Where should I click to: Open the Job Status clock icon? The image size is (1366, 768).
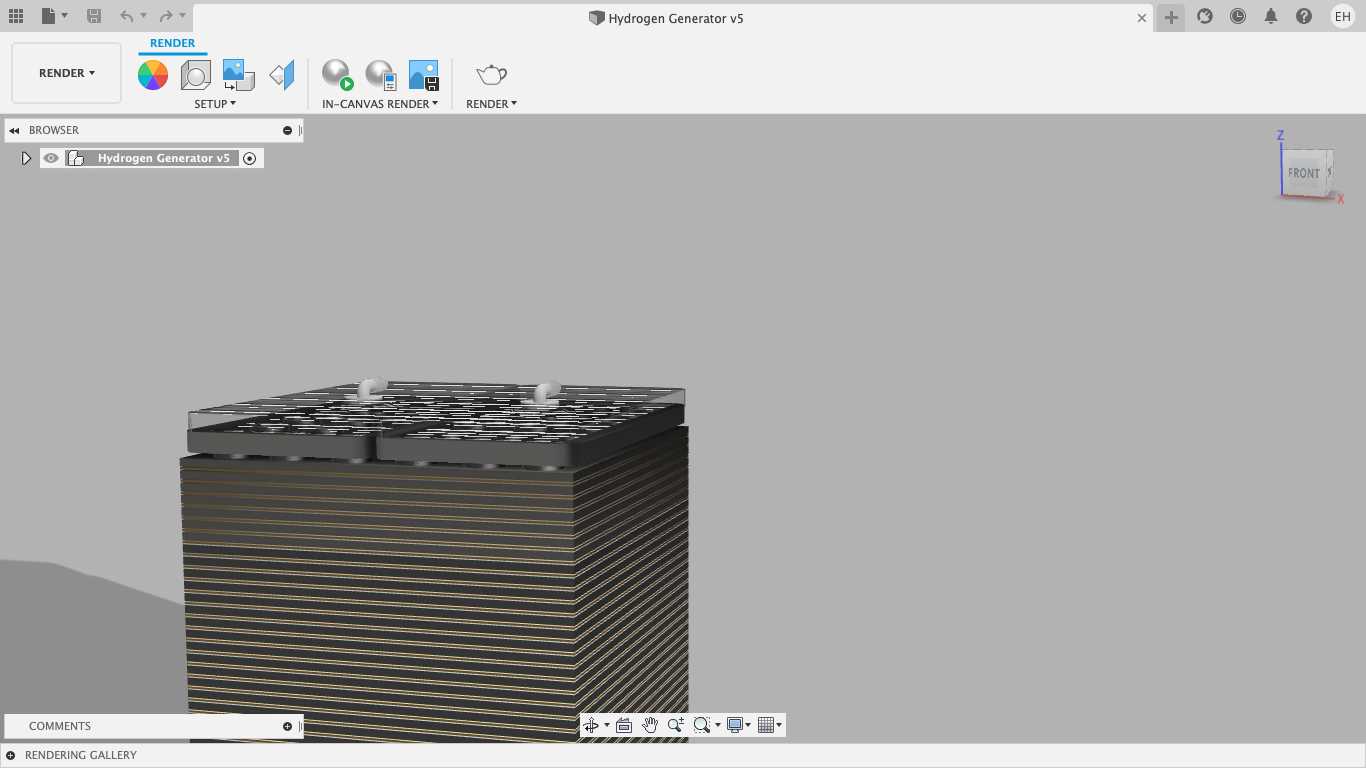(1238, 16)
